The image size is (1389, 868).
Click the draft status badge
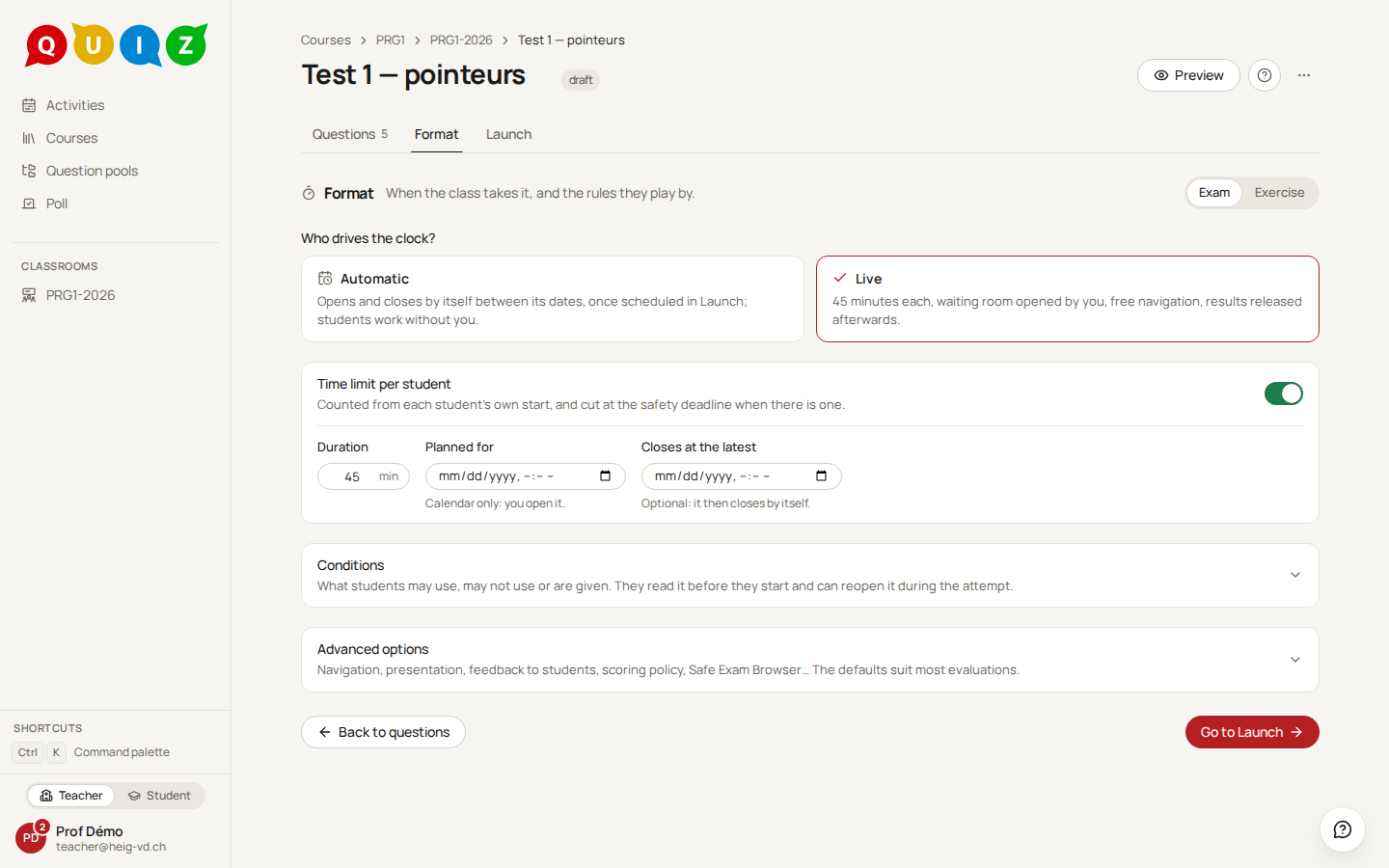coord(581,80)
